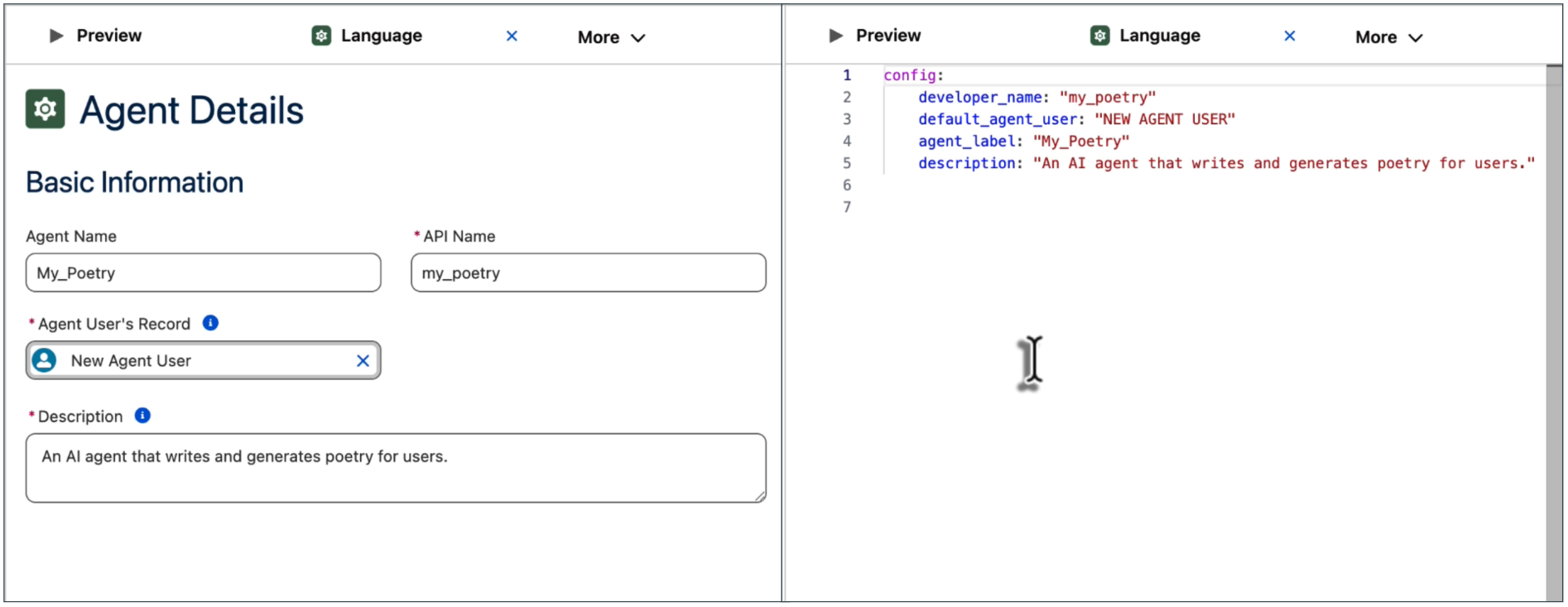Clear the New Agent User selection
Screen dimensions: 1568x607
pyautogui.click(x=363, y=361)
